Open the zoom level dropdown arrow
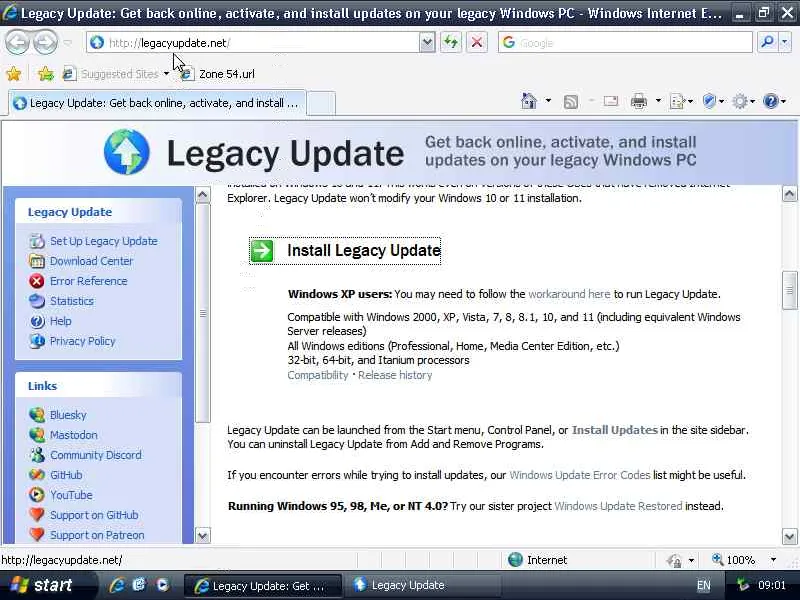The height and width of the screenshot is (600, 800). (x=773, y=560)
